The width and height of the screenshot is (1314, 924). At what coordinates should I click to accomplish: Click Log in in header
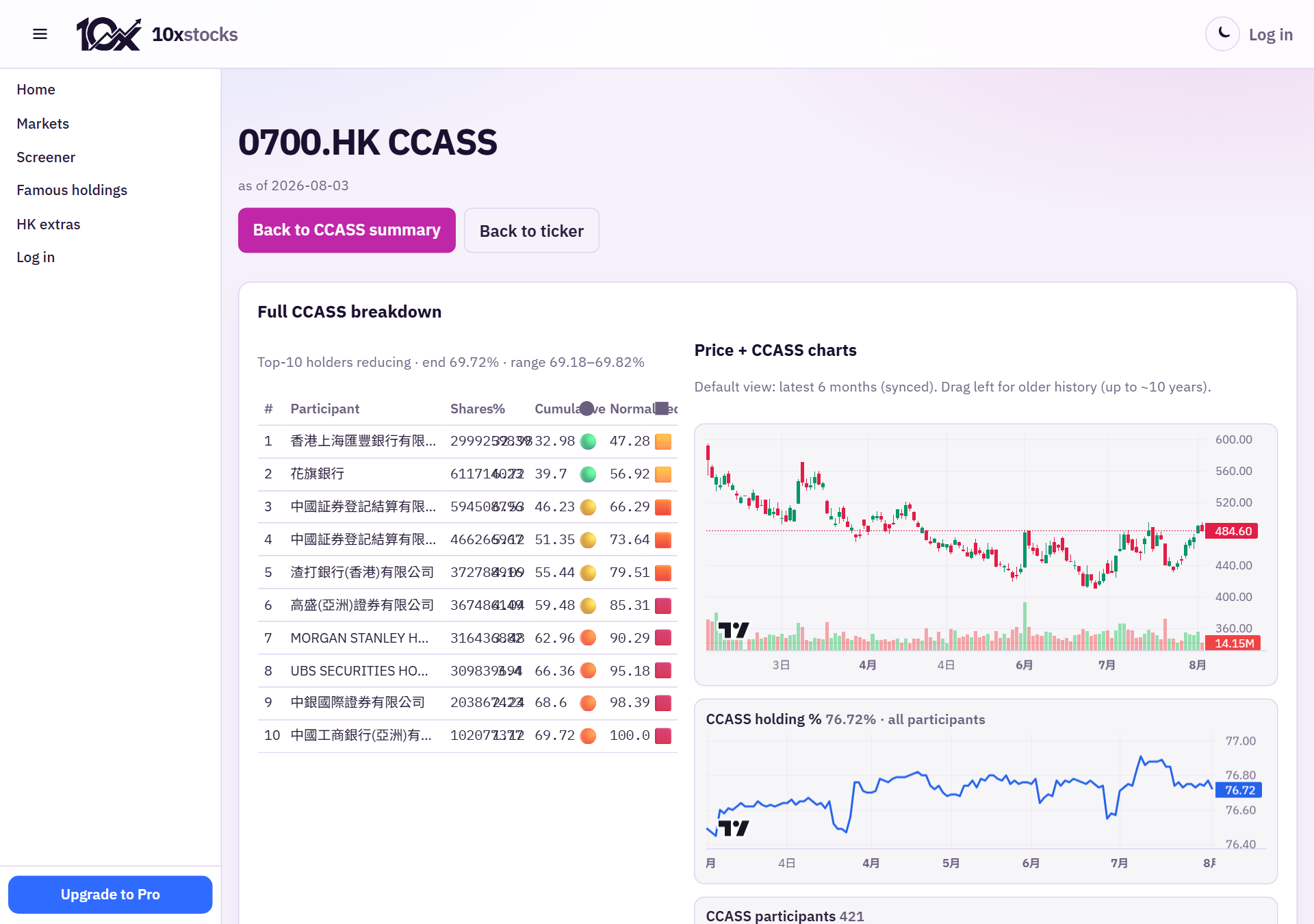(1270, 34)
